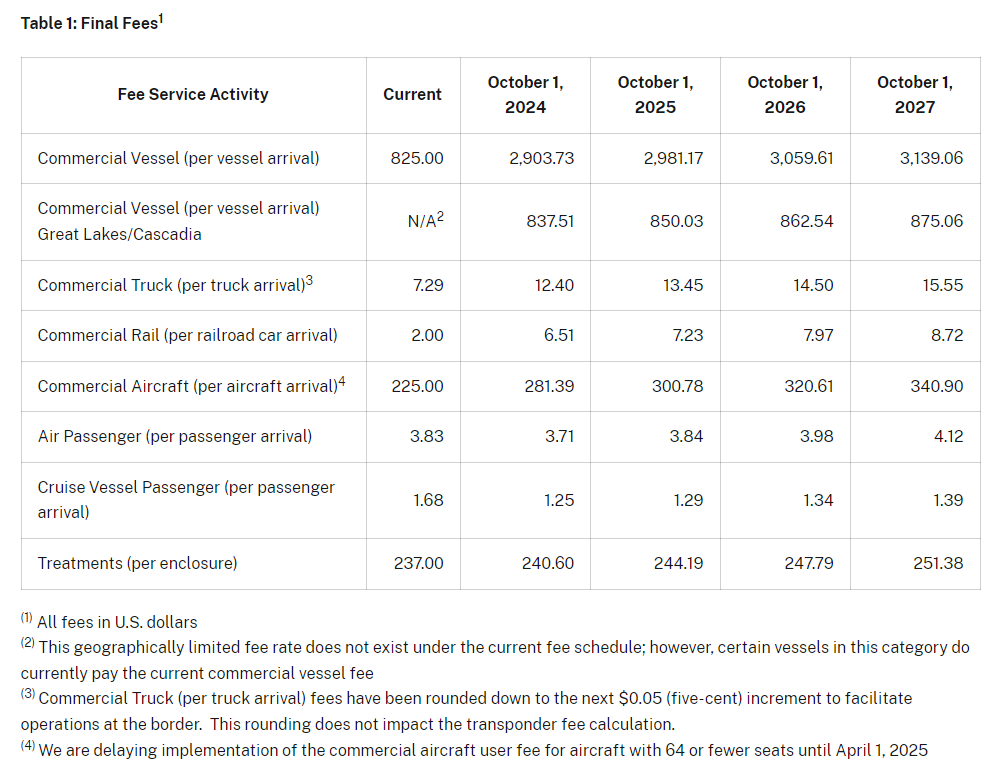This screenshot has width=1005, height=768.
Task: Click the Fee Service Activity column header
Action: 193,94
